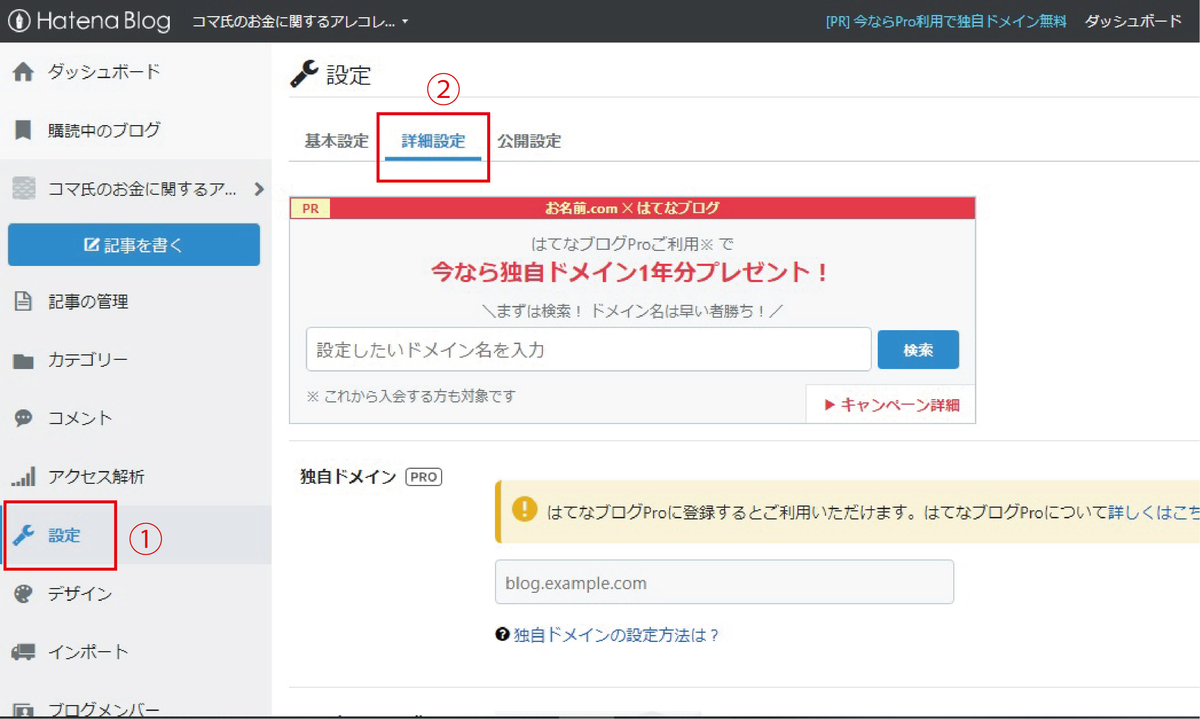Click the 独自ドメイン section label
The width and height of the screenshot is (1200, 719).
coord(348,477)
